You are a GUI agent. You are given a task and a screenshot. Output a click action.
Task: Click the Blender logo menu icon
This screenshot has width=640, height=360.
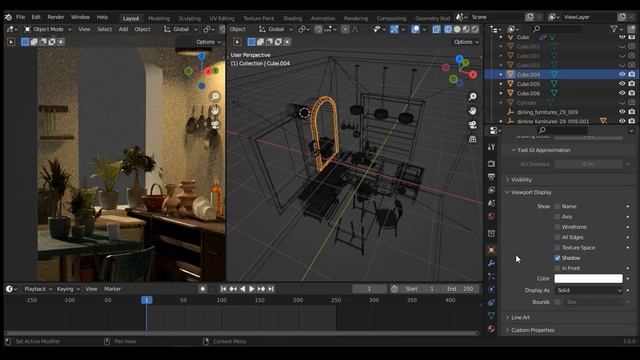coord(8,17)
